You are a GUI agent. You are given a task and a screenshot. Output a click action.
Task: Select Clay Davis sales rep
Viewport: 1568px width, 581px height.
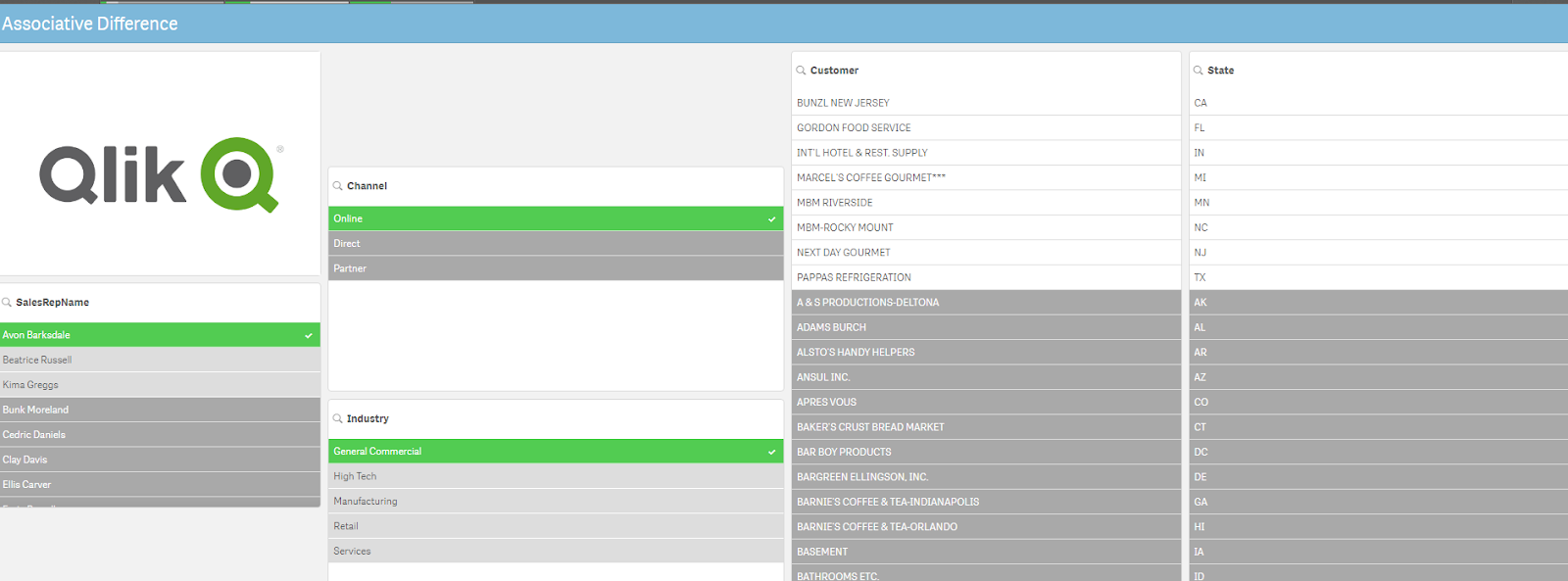click(160, 460)
